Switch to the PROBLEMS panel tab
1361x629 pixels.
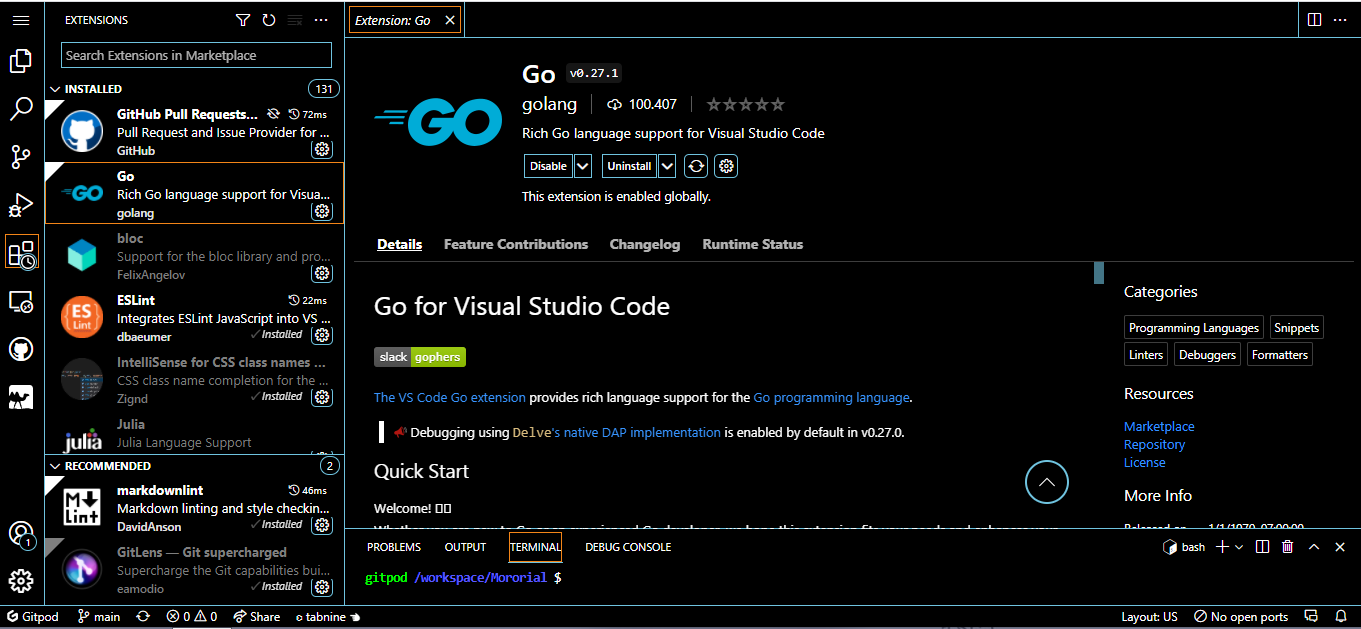[394, 547]
